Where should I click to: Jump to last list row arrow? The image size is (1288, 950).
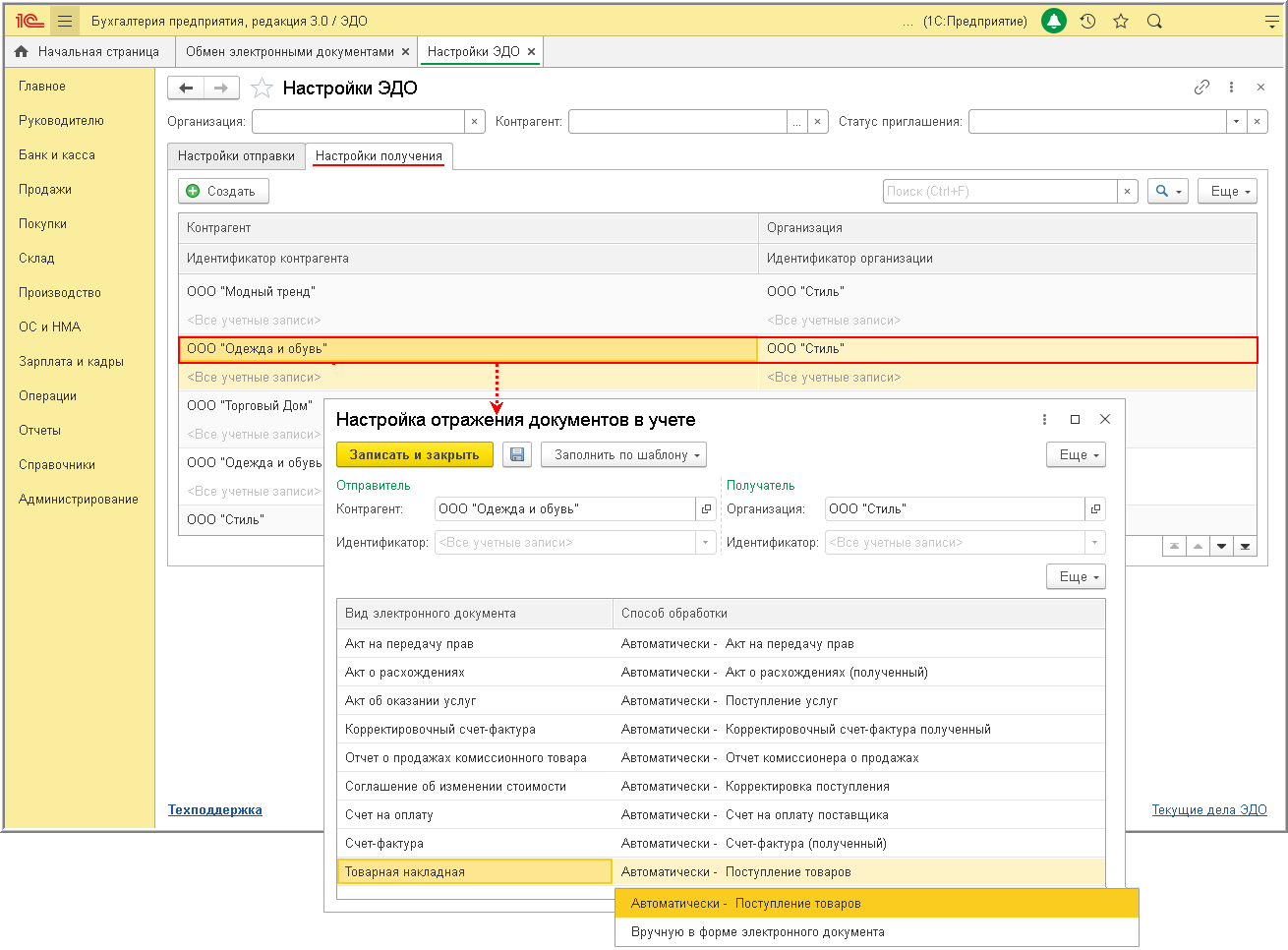click(1245, 546)
